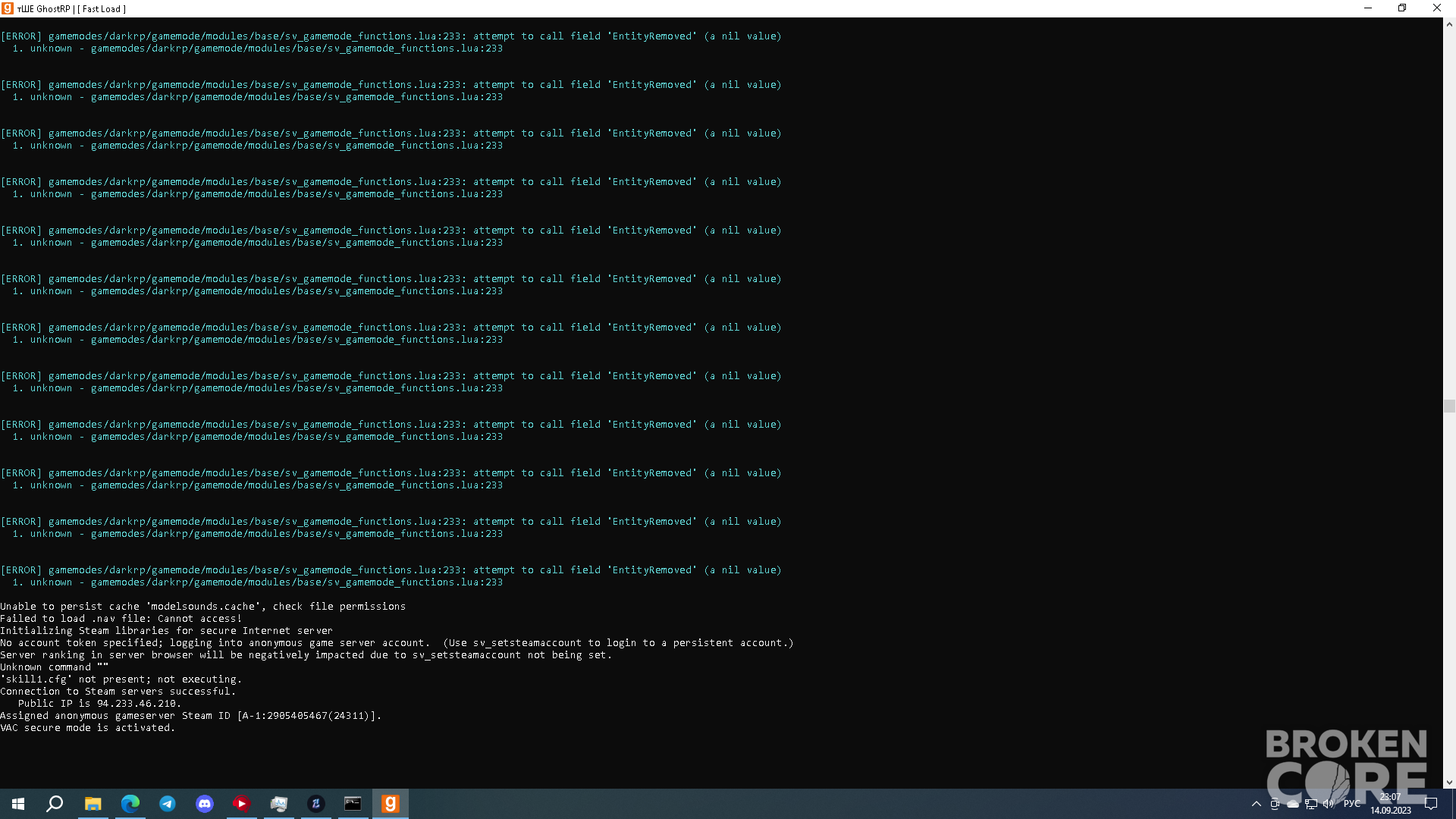This screenshot has width=1456, height=819.
Task: Open the volume speaker tray icon
Action: tap(1329, 804)
